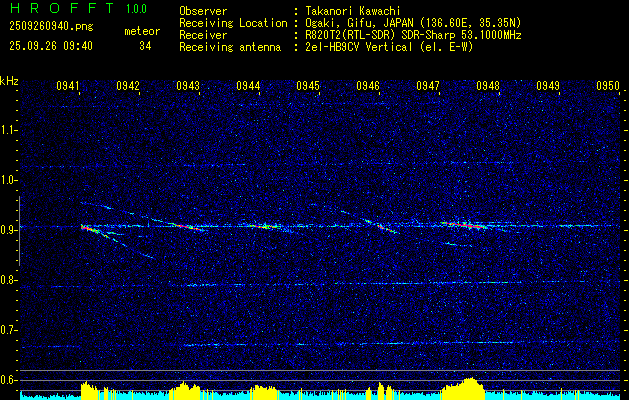Click the 0.8 kHz axis label
This screenshot has height=400, width=629.
click(8, 280)
